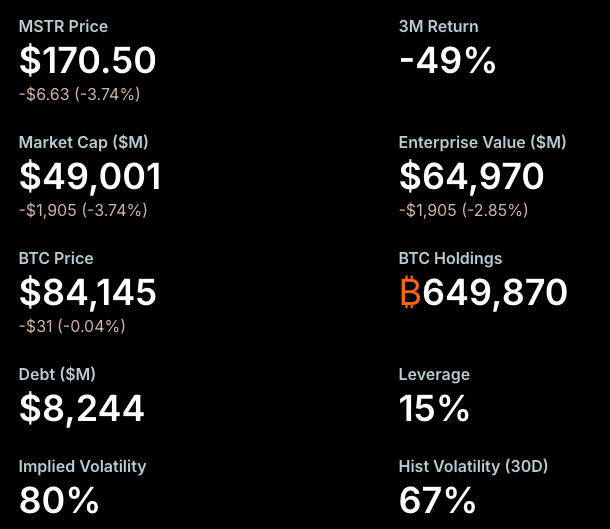
Task: Select the -49% return value
Action: click(447, 61)
